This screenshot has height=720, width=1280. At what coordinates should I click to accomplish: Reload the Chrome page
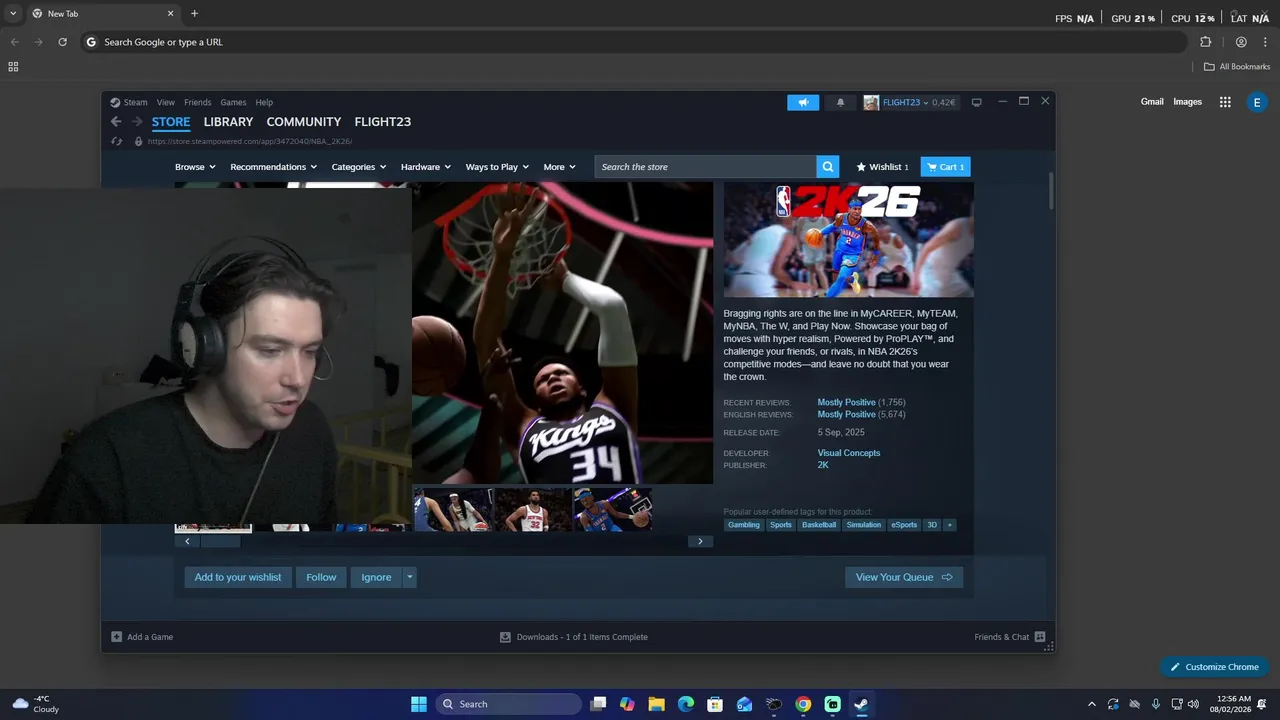(x=62, y=42)
